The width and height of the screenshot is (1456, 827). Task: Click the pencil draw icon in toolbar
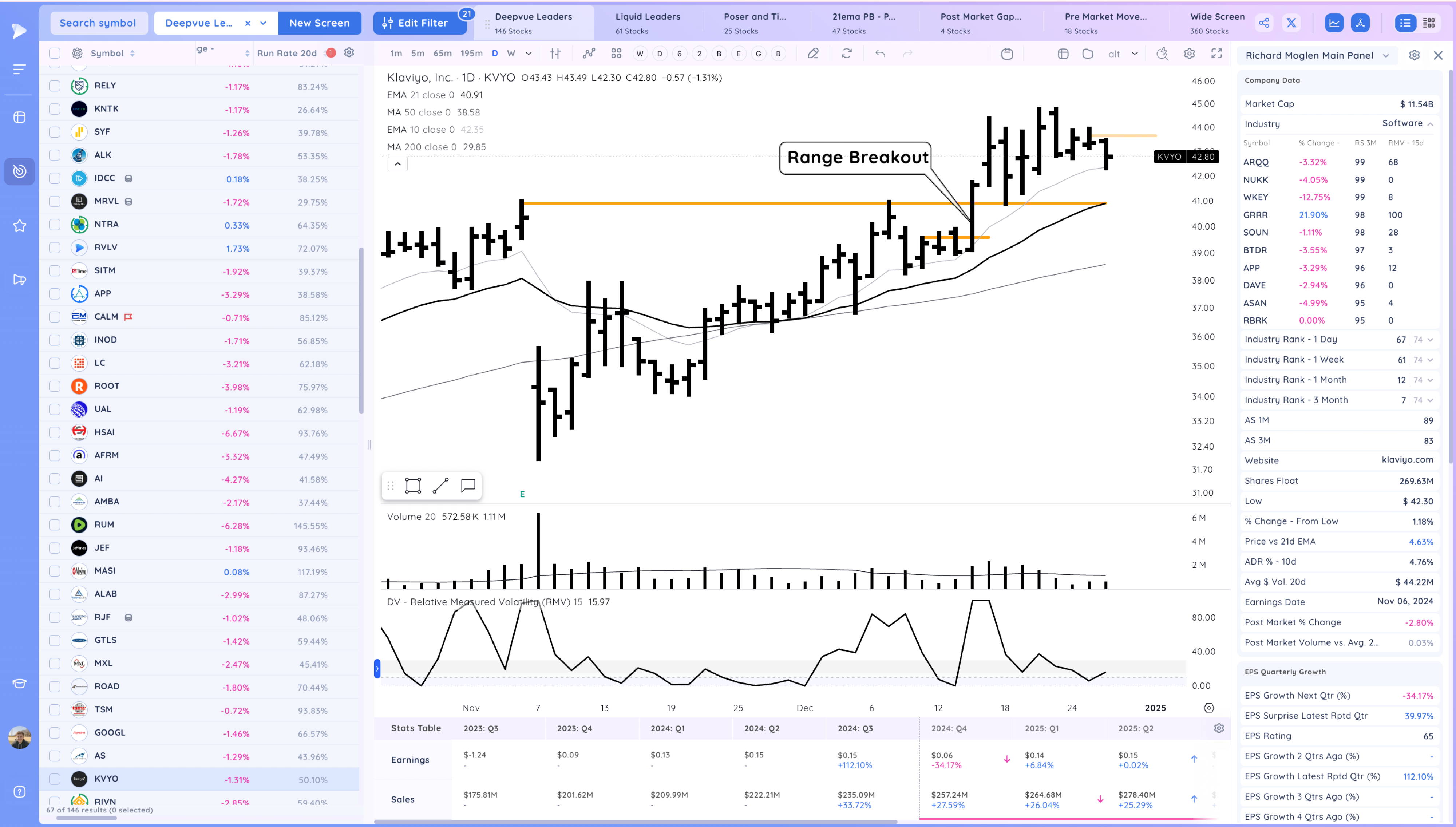point(813,54)
